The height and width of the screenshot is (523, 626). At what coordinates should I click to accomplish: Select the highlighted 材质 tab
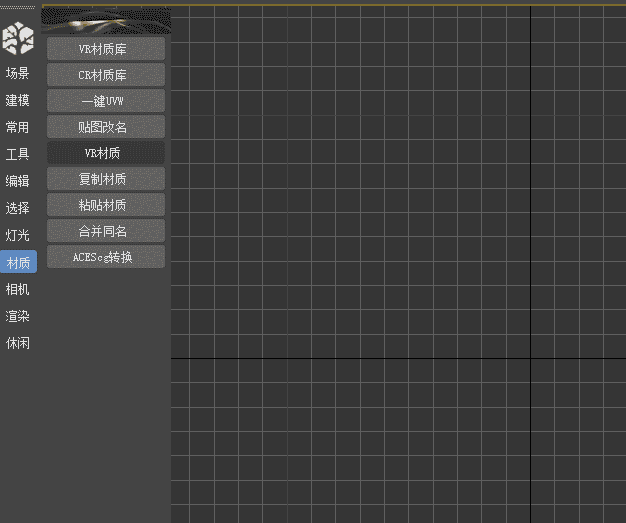pos(18,262)
